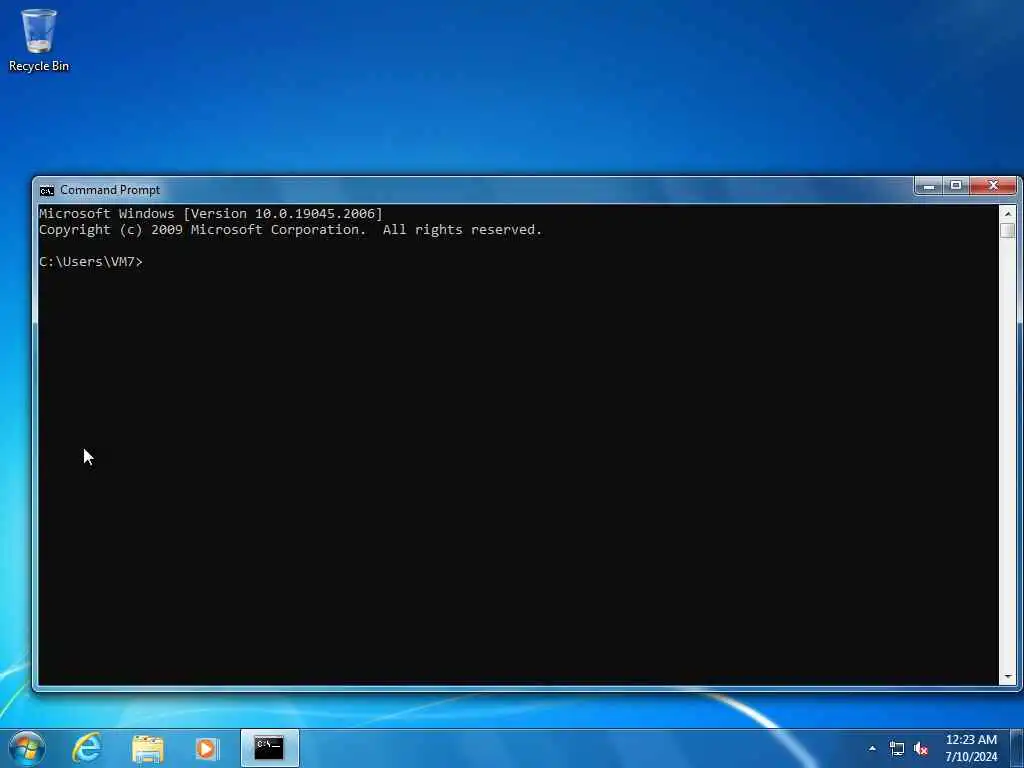Open the clock showing 12:23 AM

tap(971, 739)
